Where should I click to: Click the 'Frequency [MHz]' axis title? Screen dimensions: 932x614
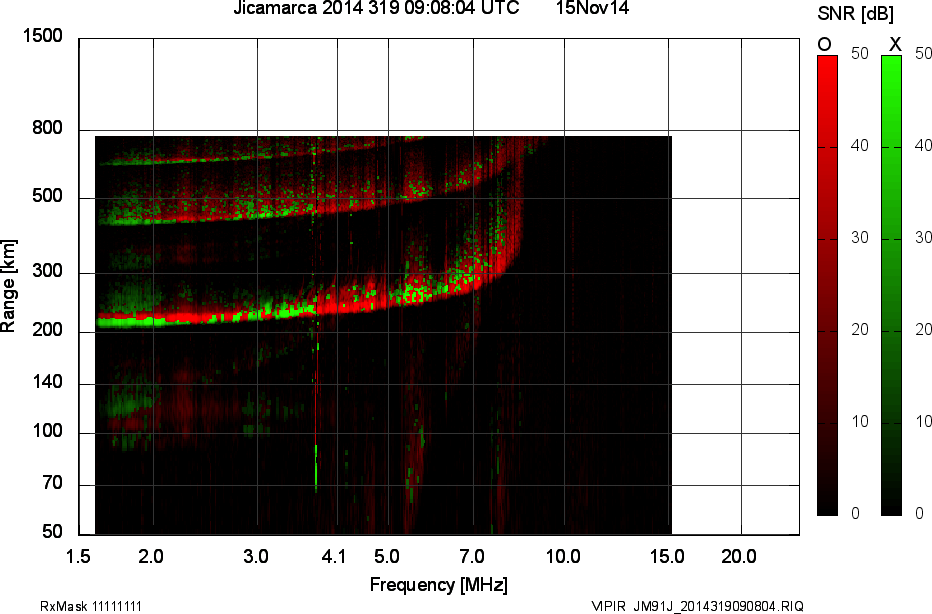[439, 584]
